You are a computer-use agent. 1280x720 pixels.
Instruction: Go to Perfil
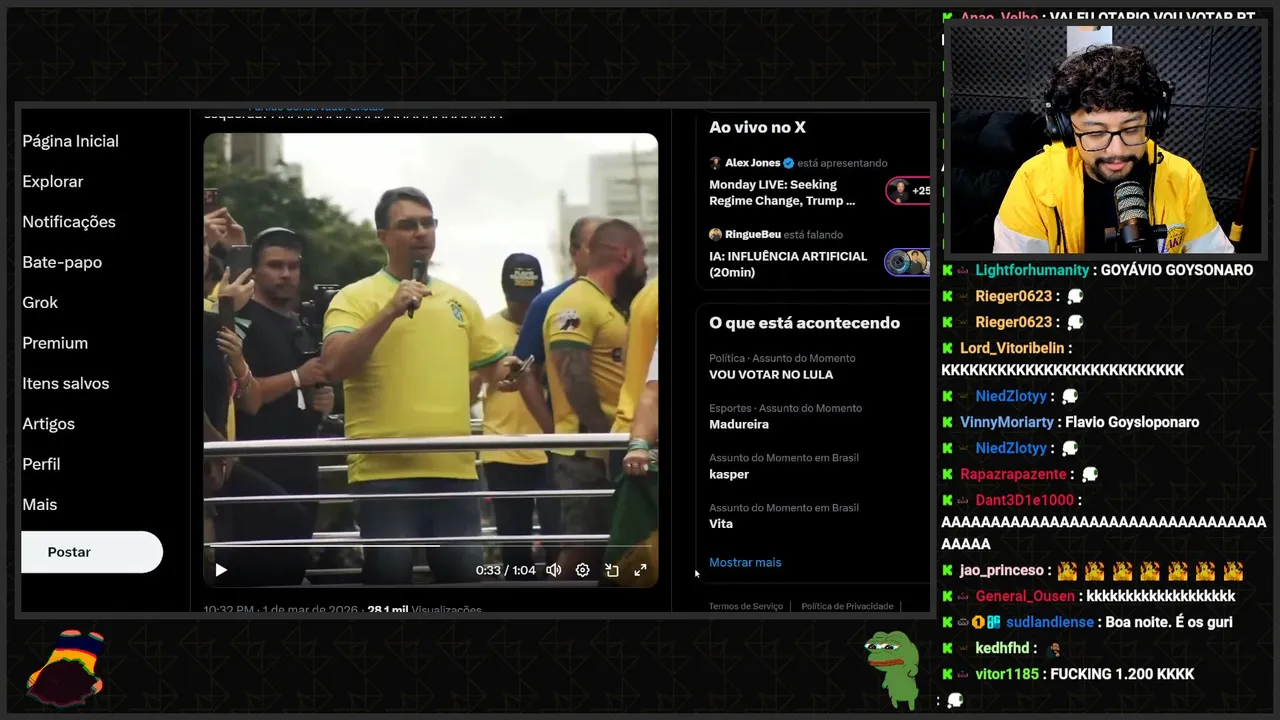coord(41,464)
